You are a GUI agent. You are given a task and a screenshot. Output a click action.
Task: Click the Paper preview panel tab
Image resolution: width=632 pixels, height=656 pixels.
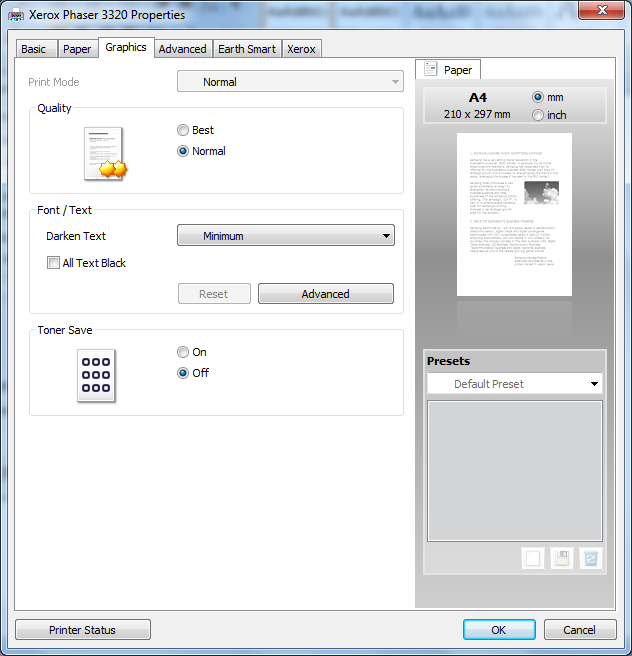tap(448, 69)
